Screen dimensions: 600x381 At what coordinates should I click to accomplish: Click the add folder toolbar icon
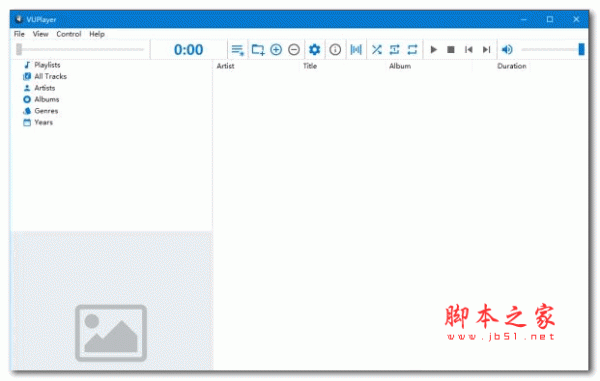coord(258,50)
